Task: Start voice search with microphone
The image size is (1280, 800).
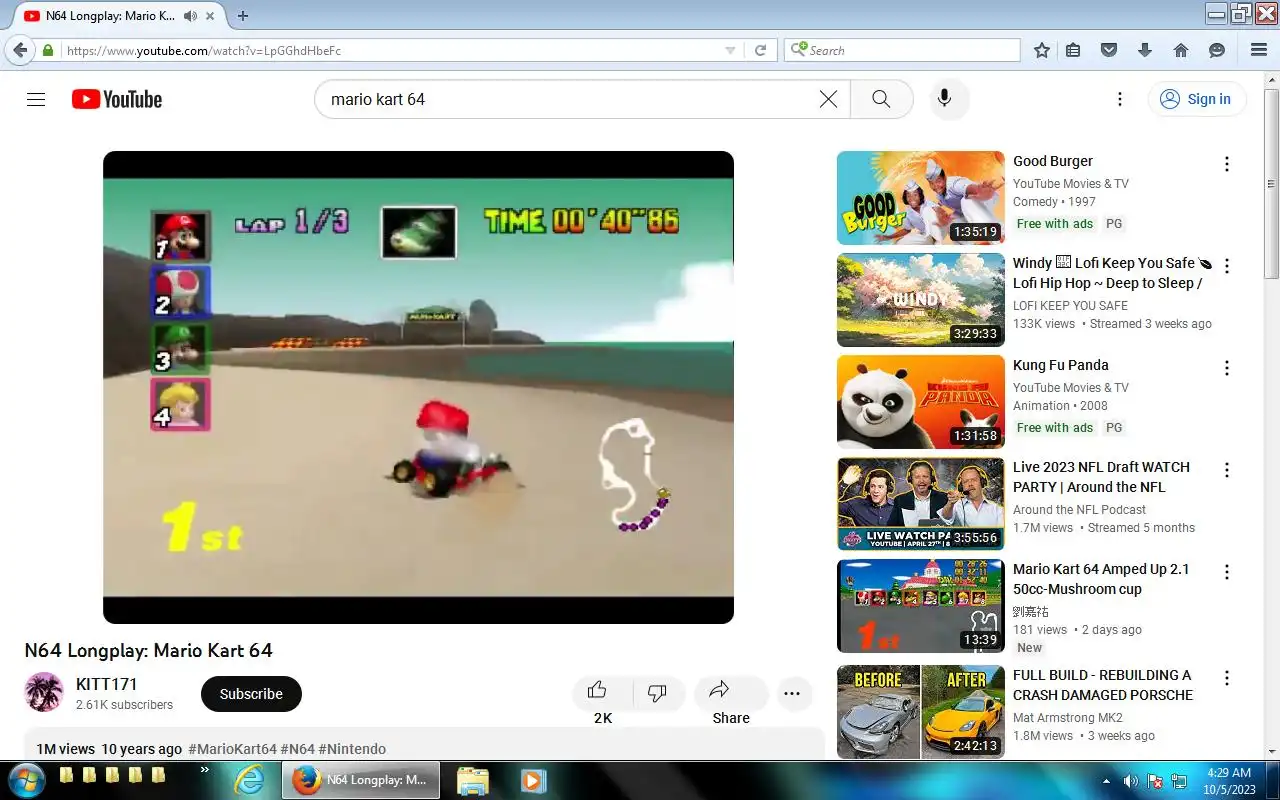Action: click(x=943, y=99)
